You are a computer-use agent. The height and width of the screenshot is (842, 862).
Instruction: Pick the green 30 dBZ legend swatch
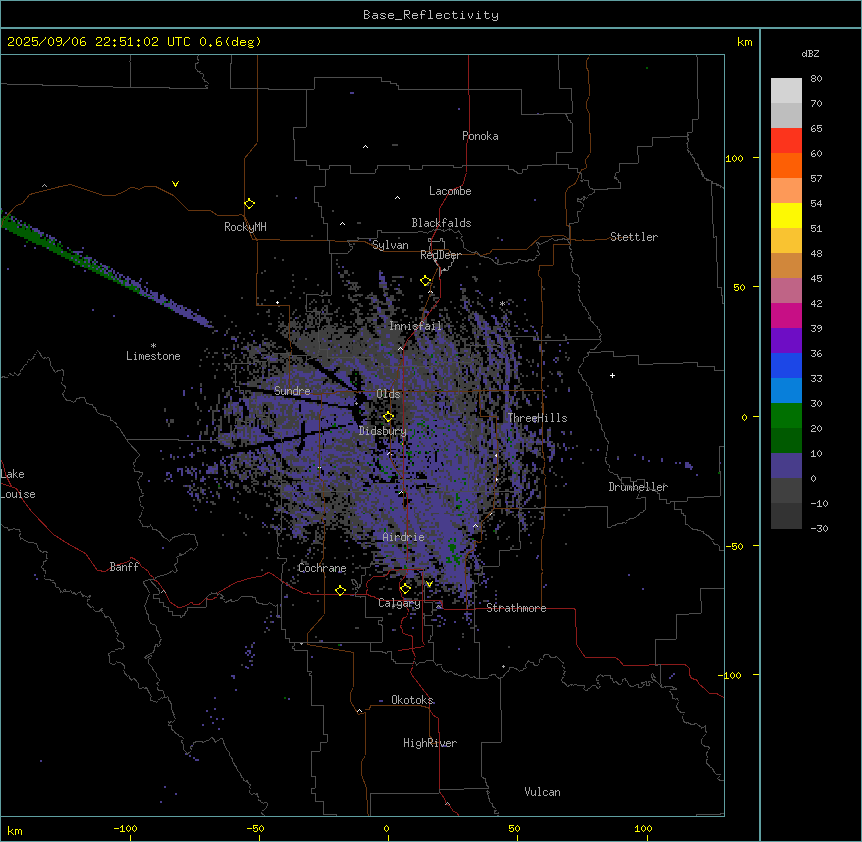click(x=786, y=416)
